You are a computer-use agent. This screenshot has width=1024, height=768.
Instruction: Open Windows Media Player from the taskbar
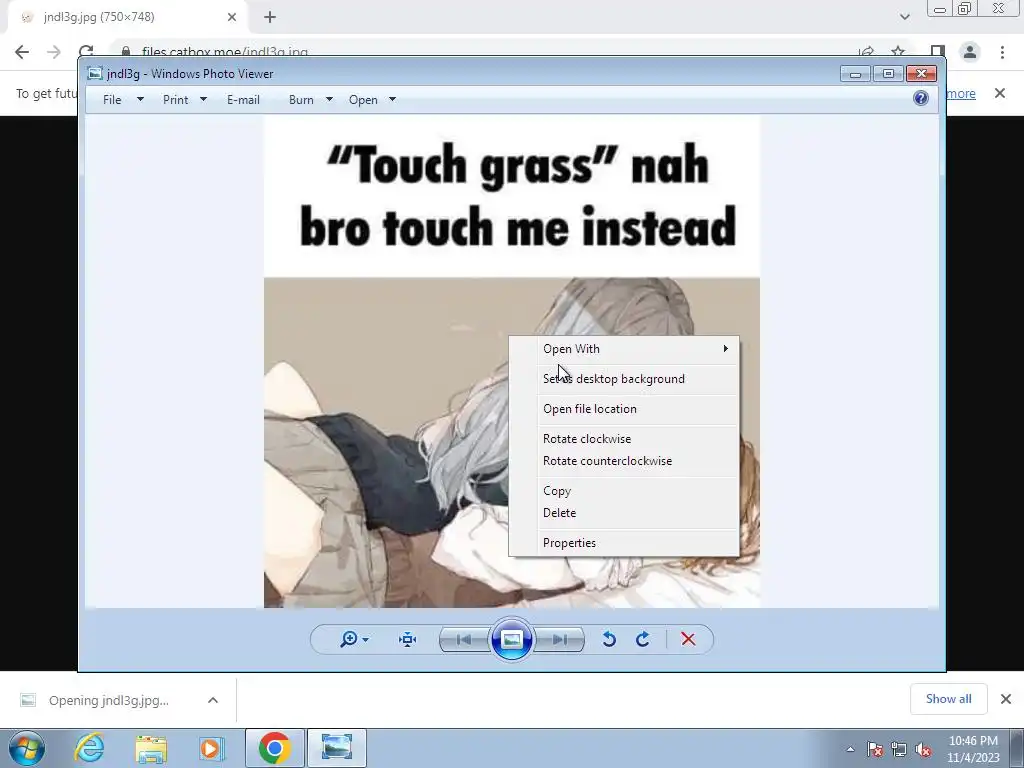click(x=211, y=748)
